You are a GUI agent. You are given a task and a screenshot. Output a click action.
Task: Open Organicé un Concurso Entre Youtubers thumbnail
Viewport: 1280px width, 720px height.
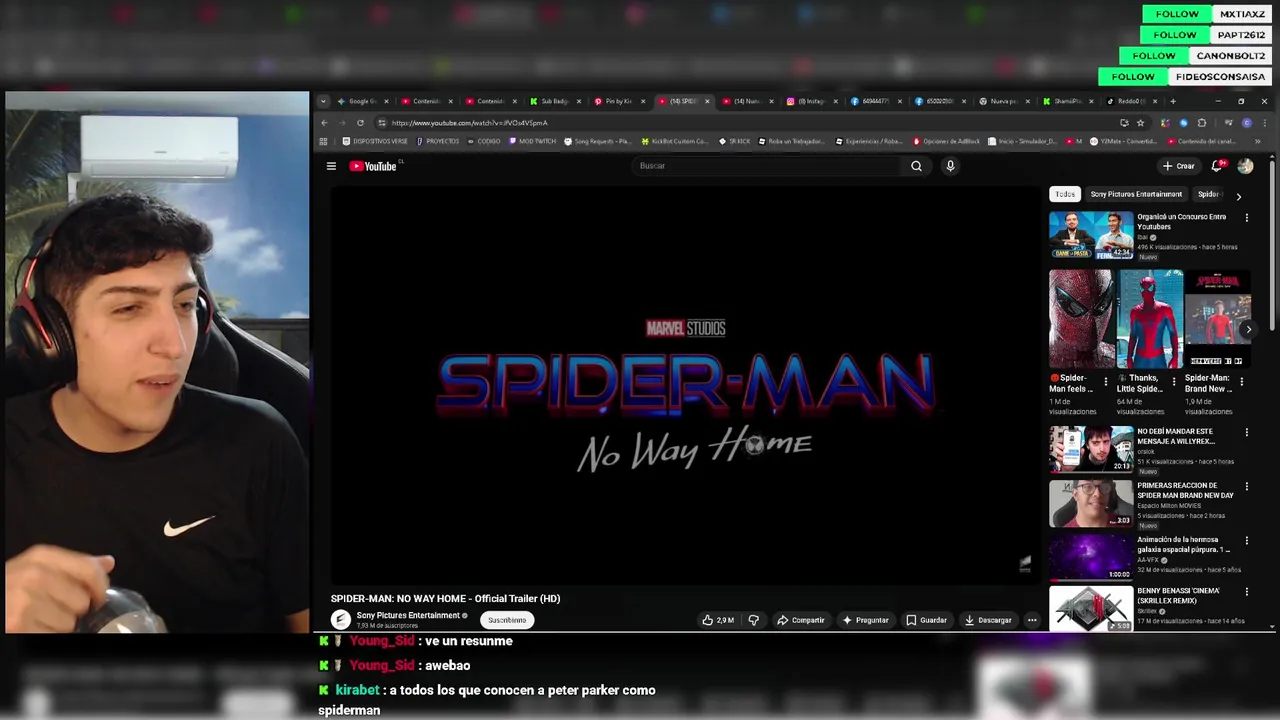[x=1090, y=235]
